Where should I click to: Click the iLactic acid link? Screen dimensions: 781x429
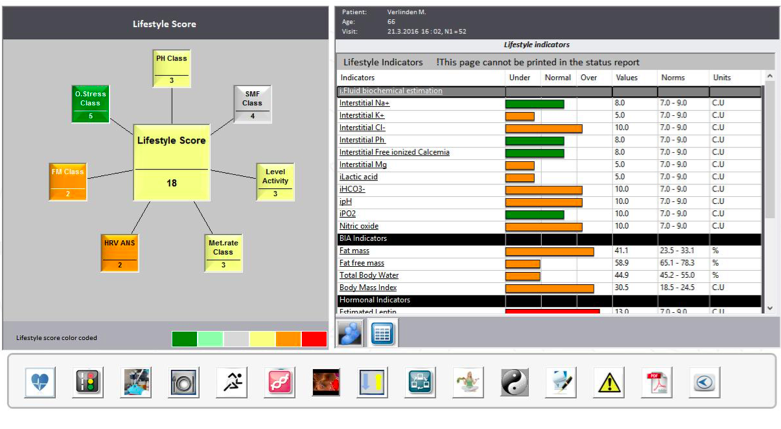(358, 177)
